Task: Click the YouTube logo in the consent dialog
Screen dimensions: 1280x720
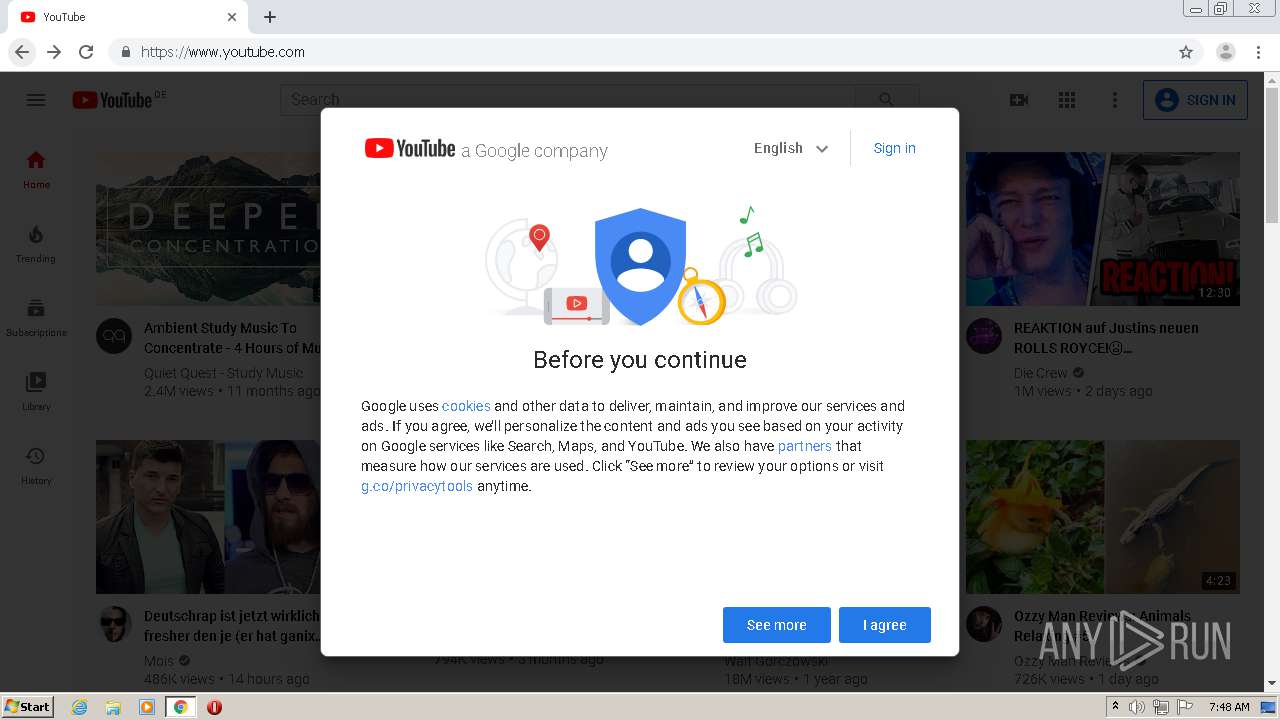Action: tap(410, 149)
